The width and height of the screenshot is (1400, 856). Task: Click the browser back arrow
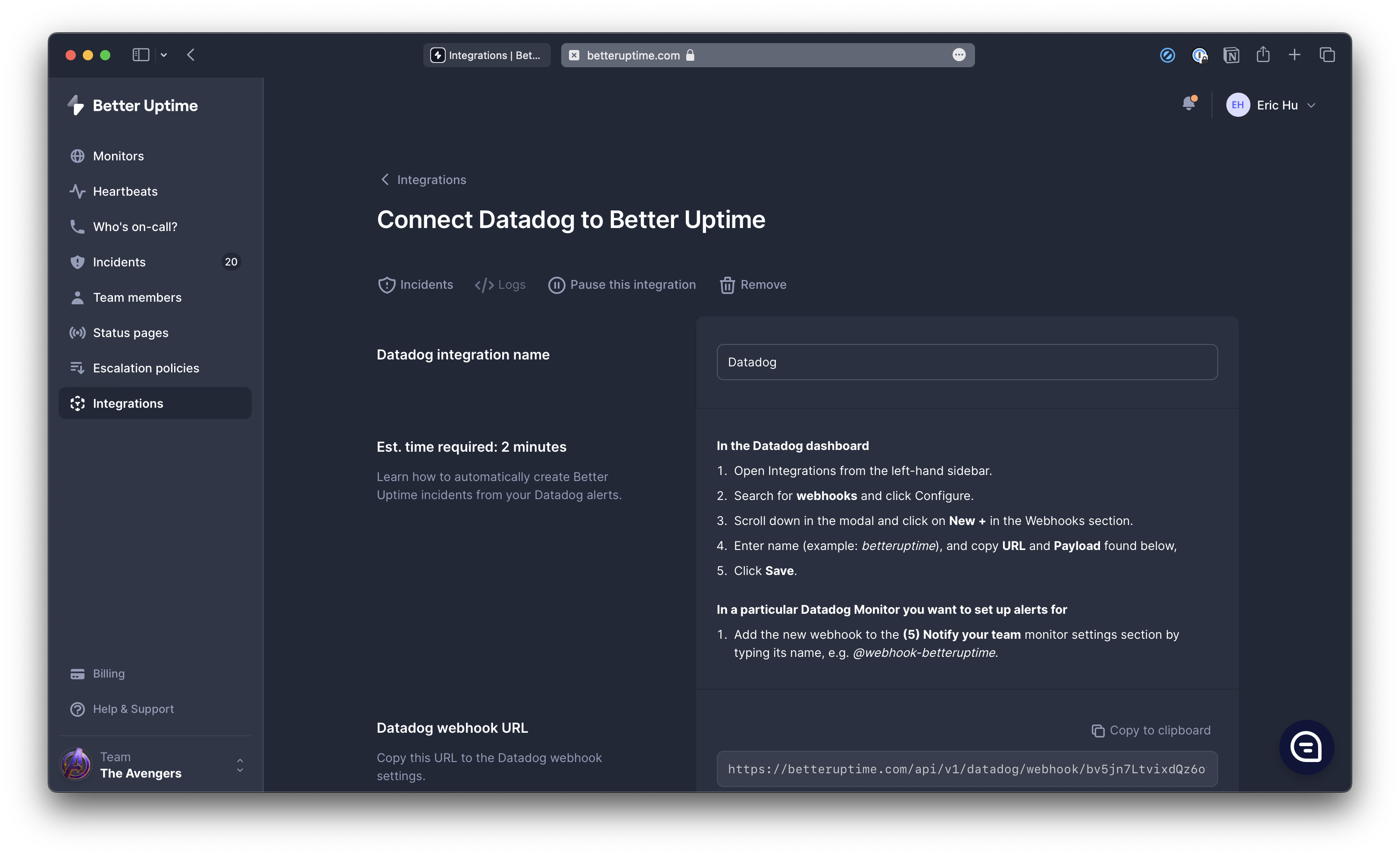tap(191, 55)
